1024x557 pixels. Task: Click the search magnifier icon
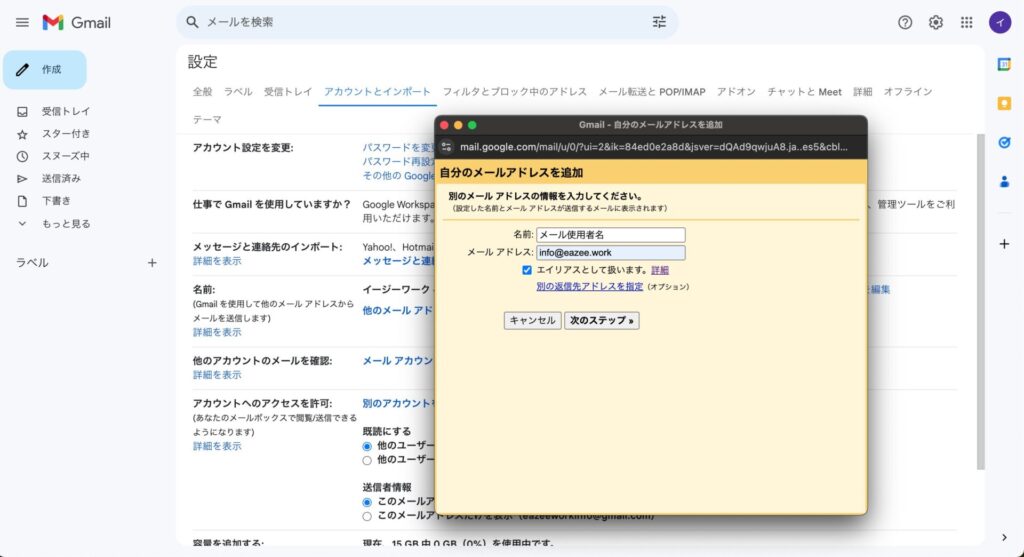tap(192, 22)
